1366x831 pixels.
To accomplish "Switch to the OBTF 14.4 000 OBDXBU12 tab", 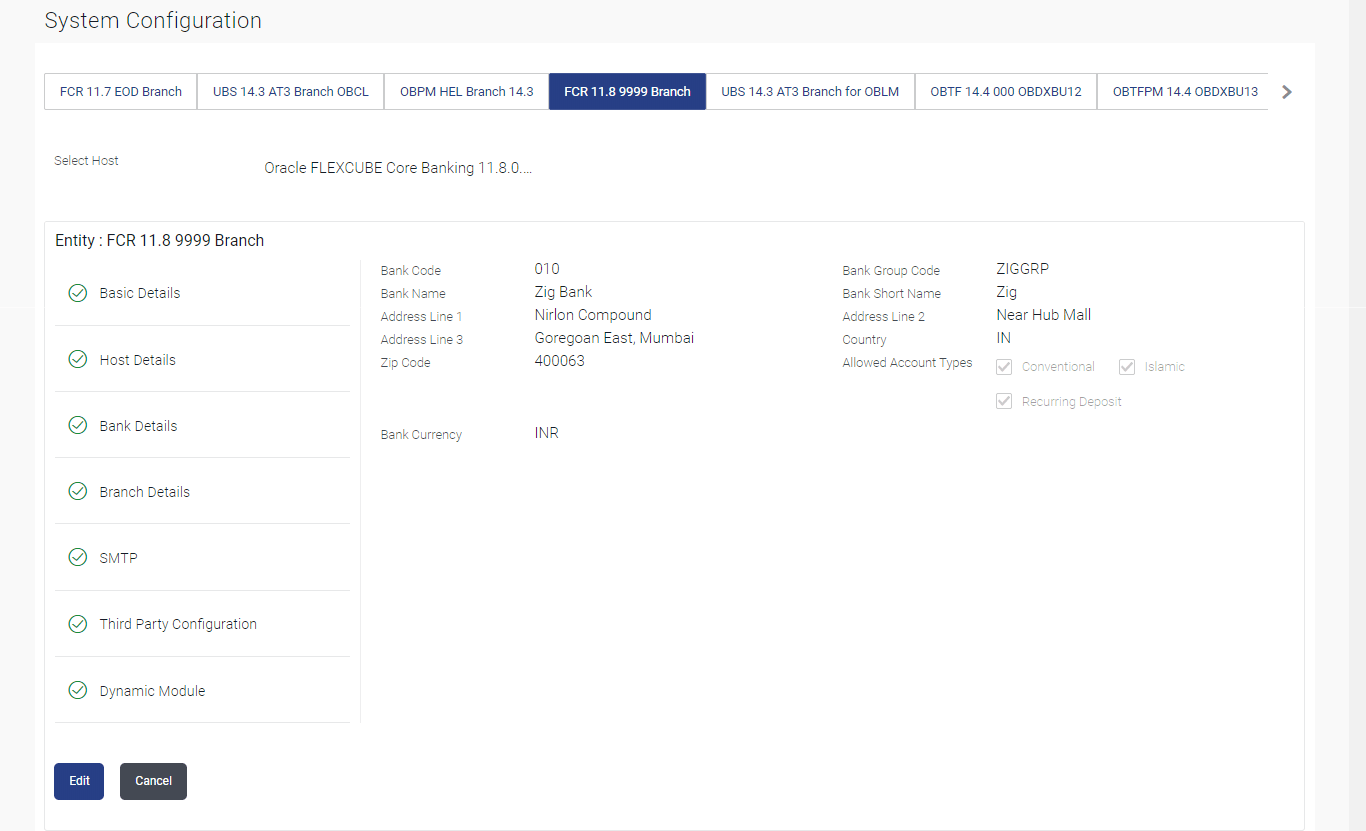I will (1006, 91).
